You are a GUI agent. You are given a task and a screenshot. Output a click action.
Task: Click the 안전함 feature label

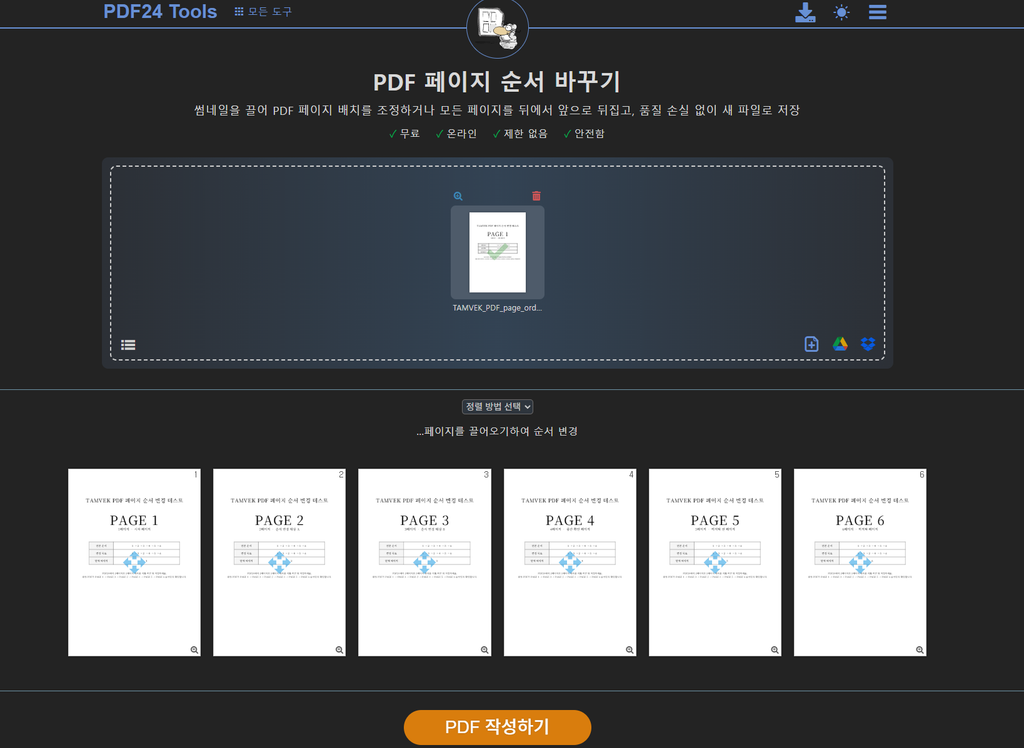click(589, 133)
